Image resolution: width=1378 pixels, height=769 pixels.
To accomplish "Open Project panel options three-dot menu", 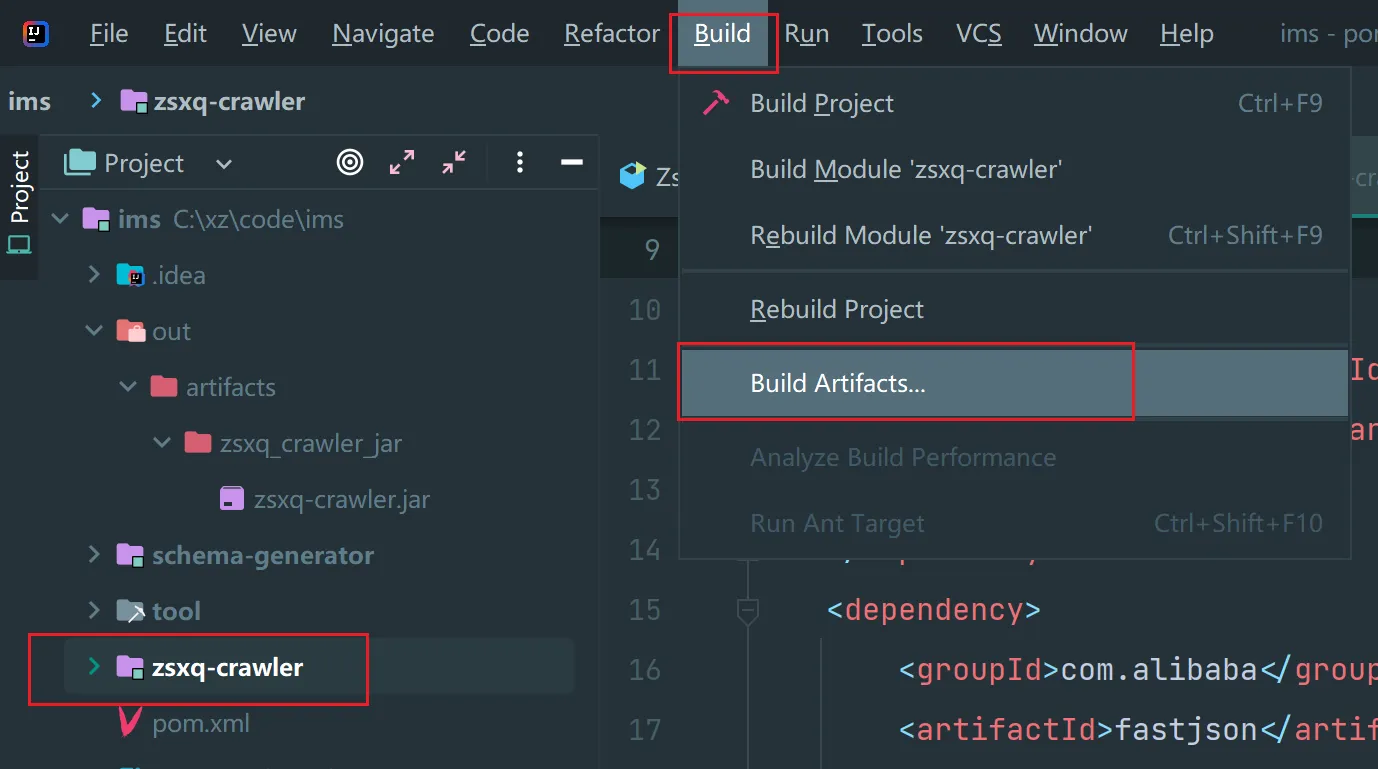I will [x=519, y=162].
